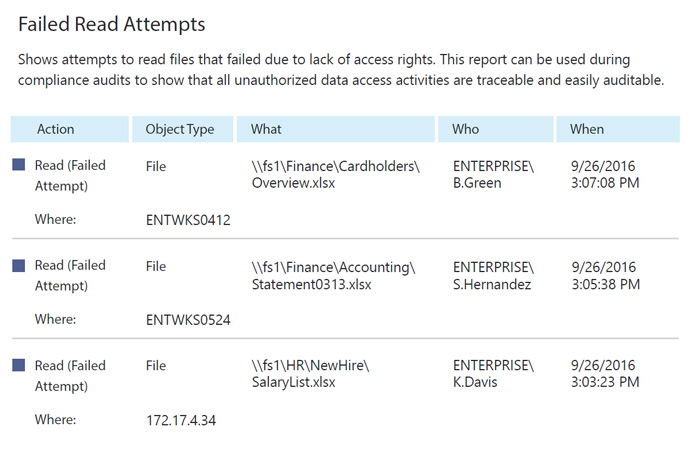The width and height of the screenshot is (690, 450).
Task: Click the blue square beside the B.Green entry
Action: [x=18, y=165]
